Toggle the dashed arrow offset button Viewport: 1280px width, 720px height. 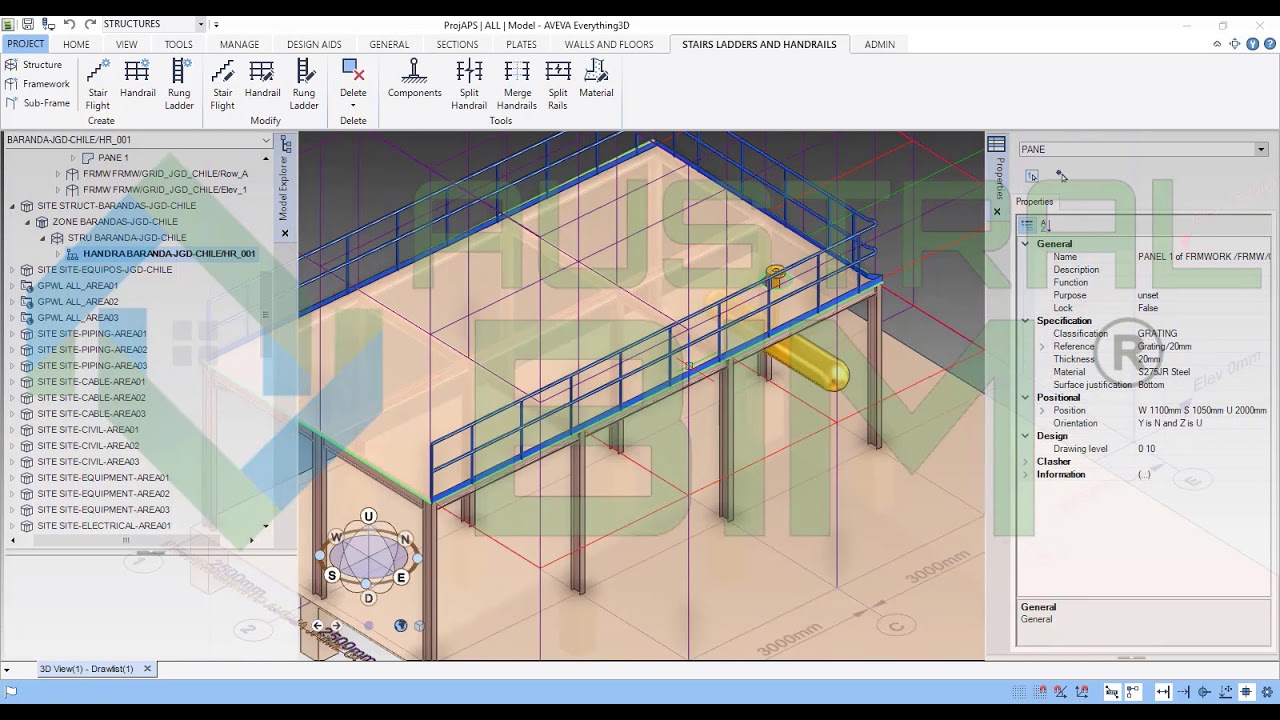pos(1184,692)
